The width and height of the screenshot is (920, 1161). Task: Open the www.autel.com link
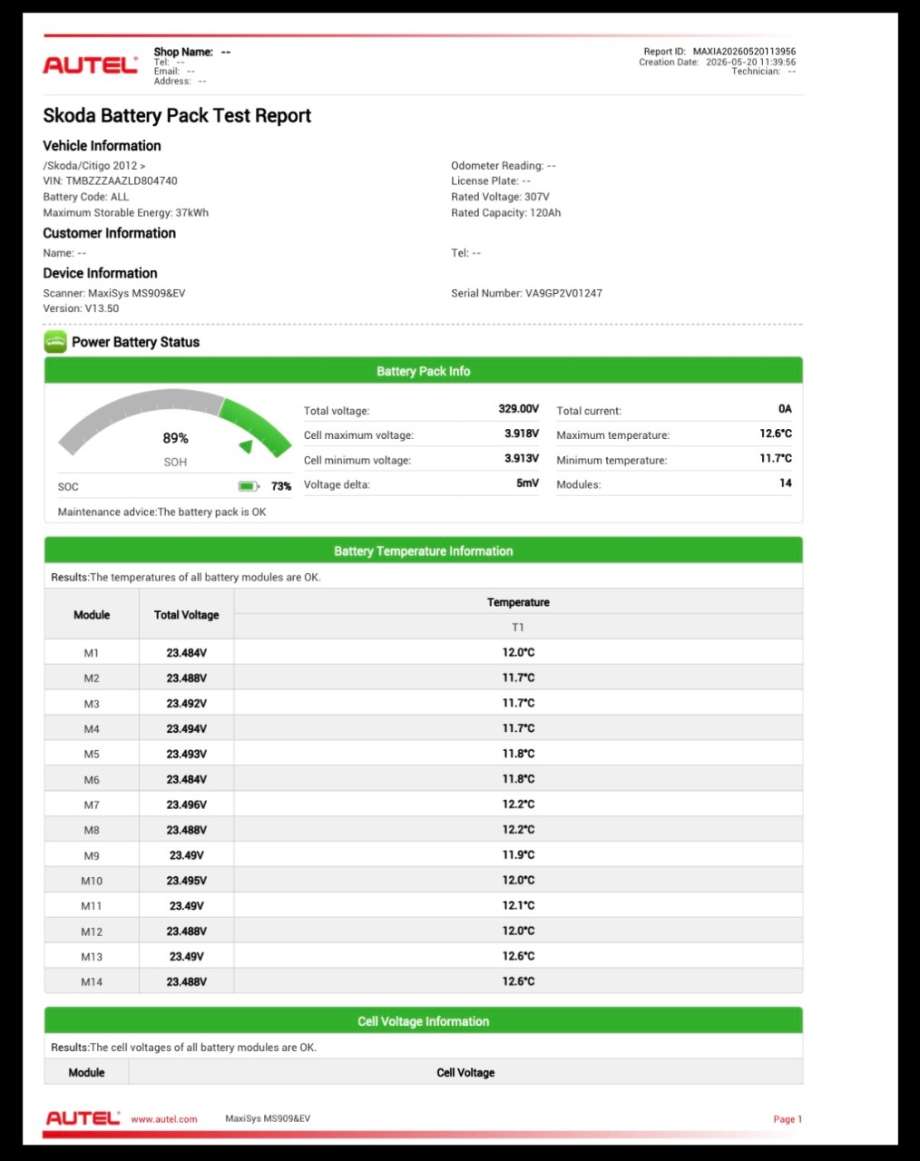[164, 1119]
